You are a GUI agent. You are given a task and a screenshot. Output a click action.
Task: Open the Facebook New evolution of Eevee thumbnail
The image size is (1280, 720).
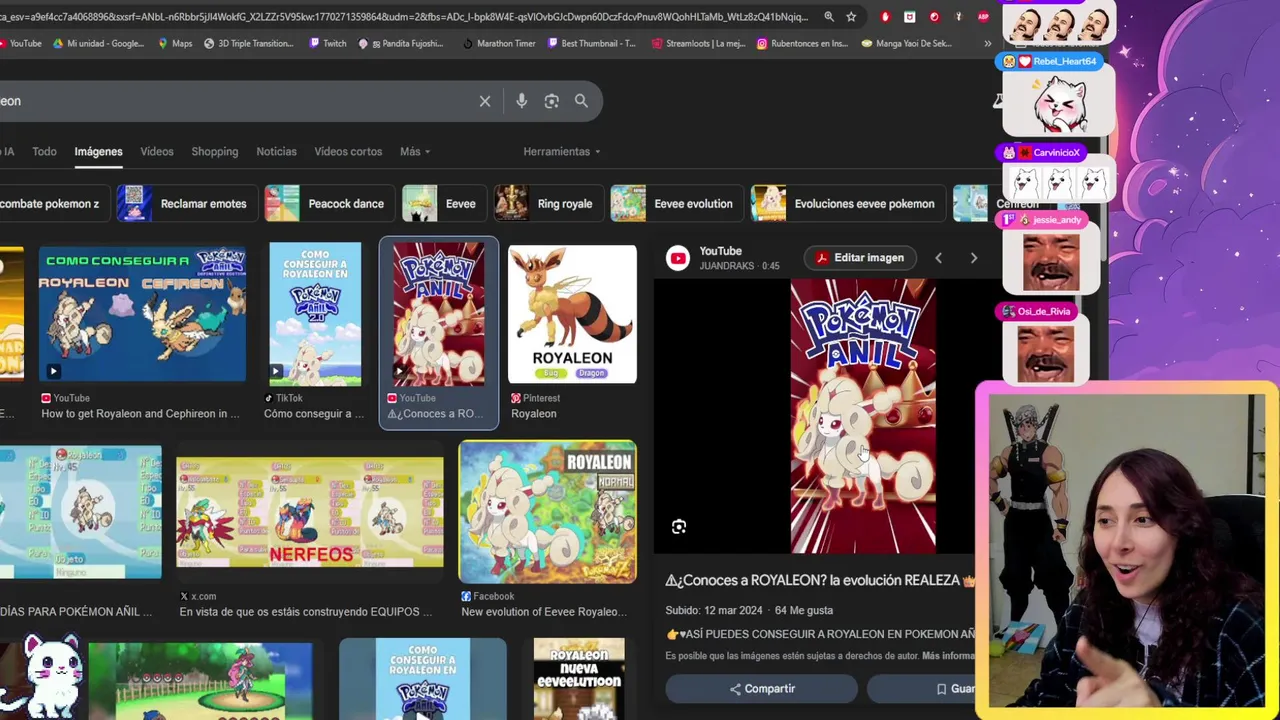pos(547,512)
